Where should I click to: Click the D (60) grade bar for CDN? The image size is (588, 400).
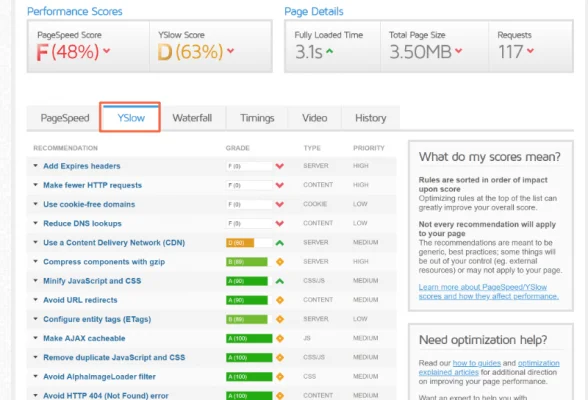tap(249, 243)
